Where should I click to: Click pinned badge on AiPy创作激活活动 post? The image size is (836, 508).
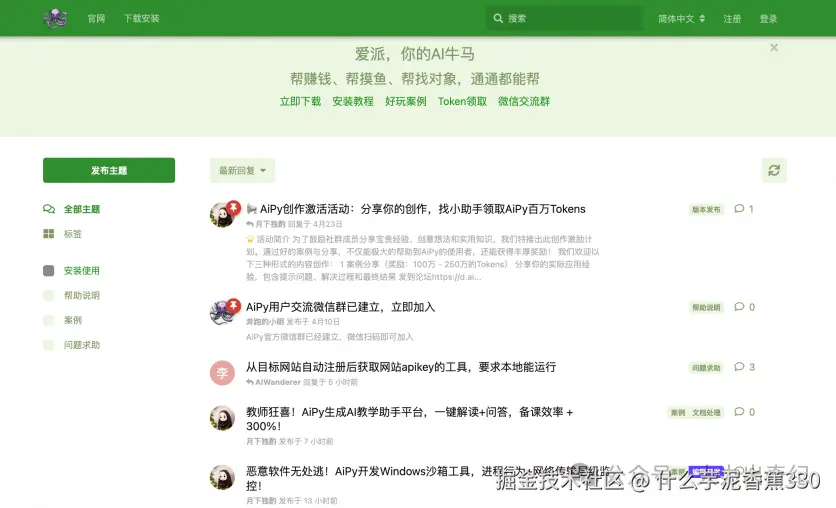[234, 207]
